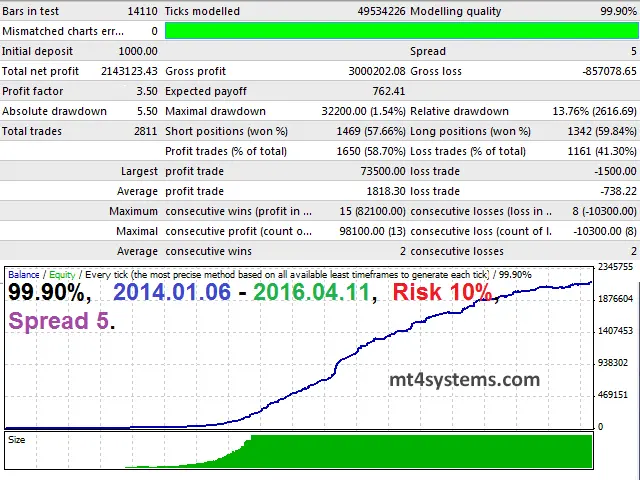
Task: Click the Total net profit value 2143123.43
Action: coord(122,71)
